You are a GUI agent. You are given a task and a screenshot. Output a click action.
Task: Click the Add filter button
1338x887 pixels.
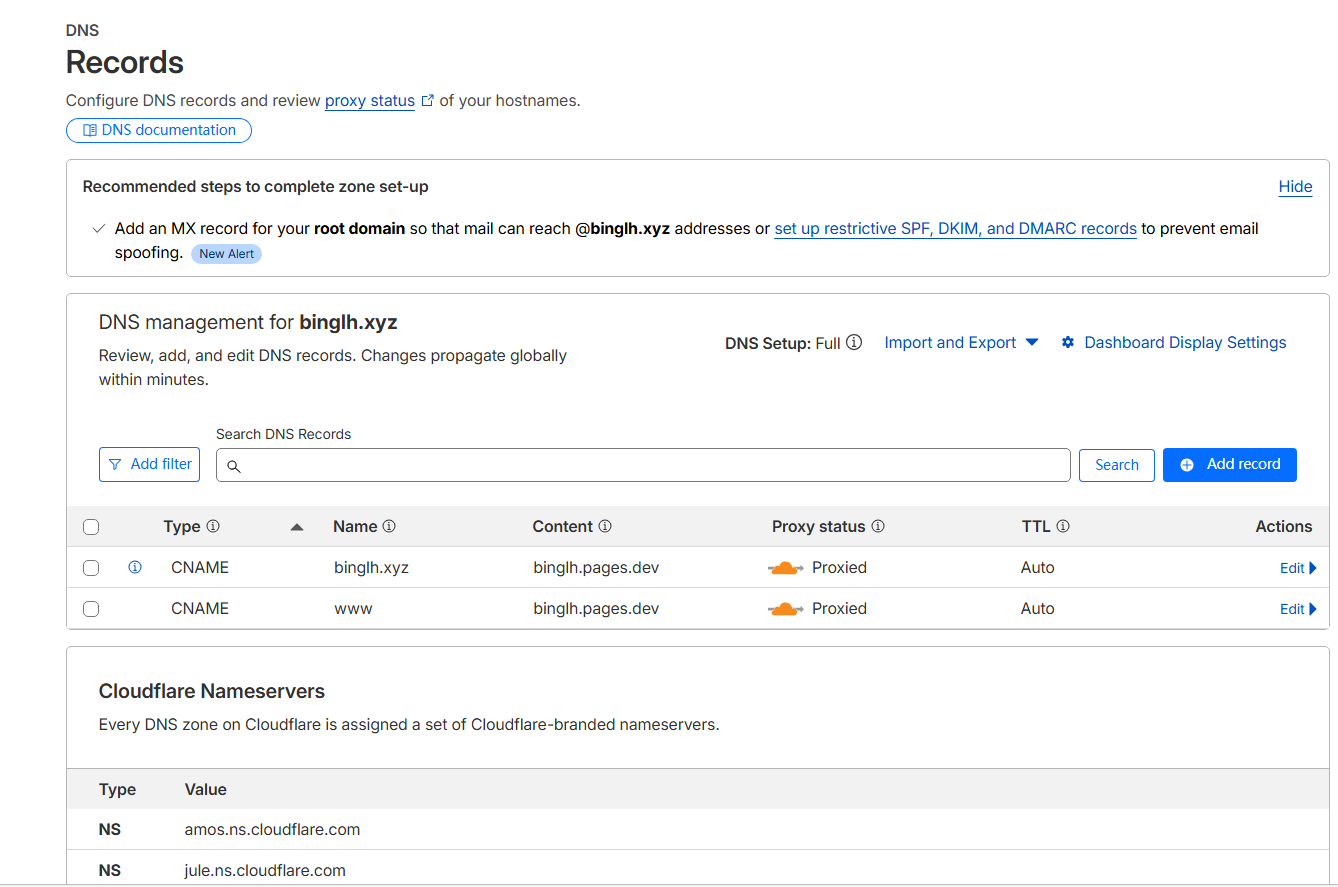tap(150, 464)
